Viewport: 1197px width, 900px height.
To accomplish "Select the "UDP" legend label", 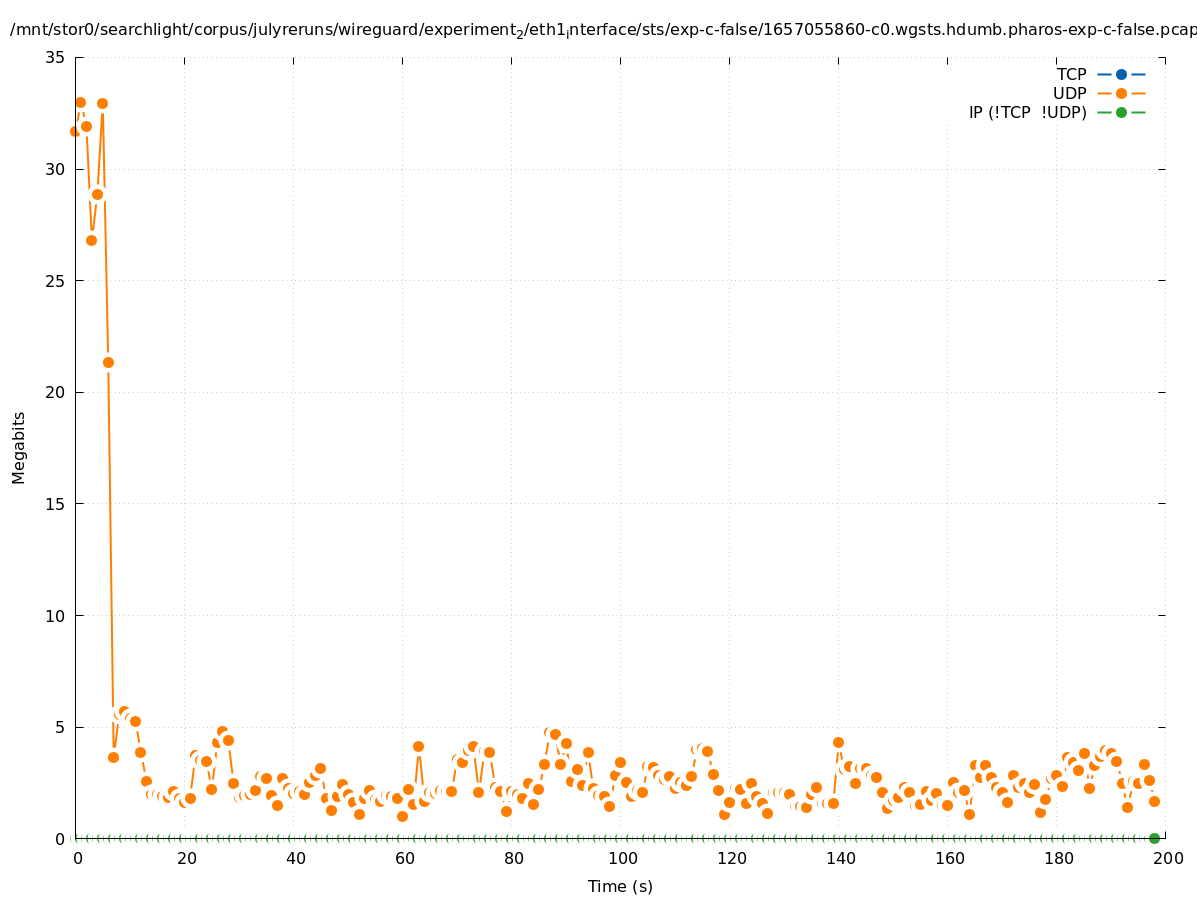I will [x=1069, y=93].
